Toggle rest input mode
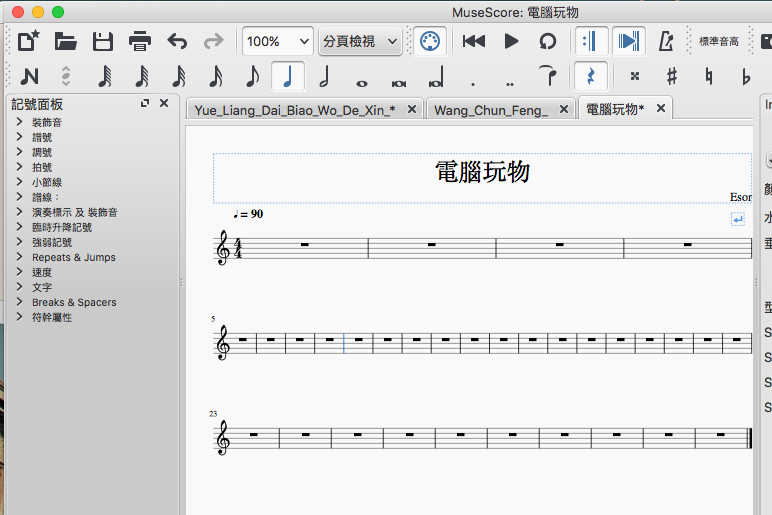Image resolution: width=772 pixels, height=515 pixels. 590,76
